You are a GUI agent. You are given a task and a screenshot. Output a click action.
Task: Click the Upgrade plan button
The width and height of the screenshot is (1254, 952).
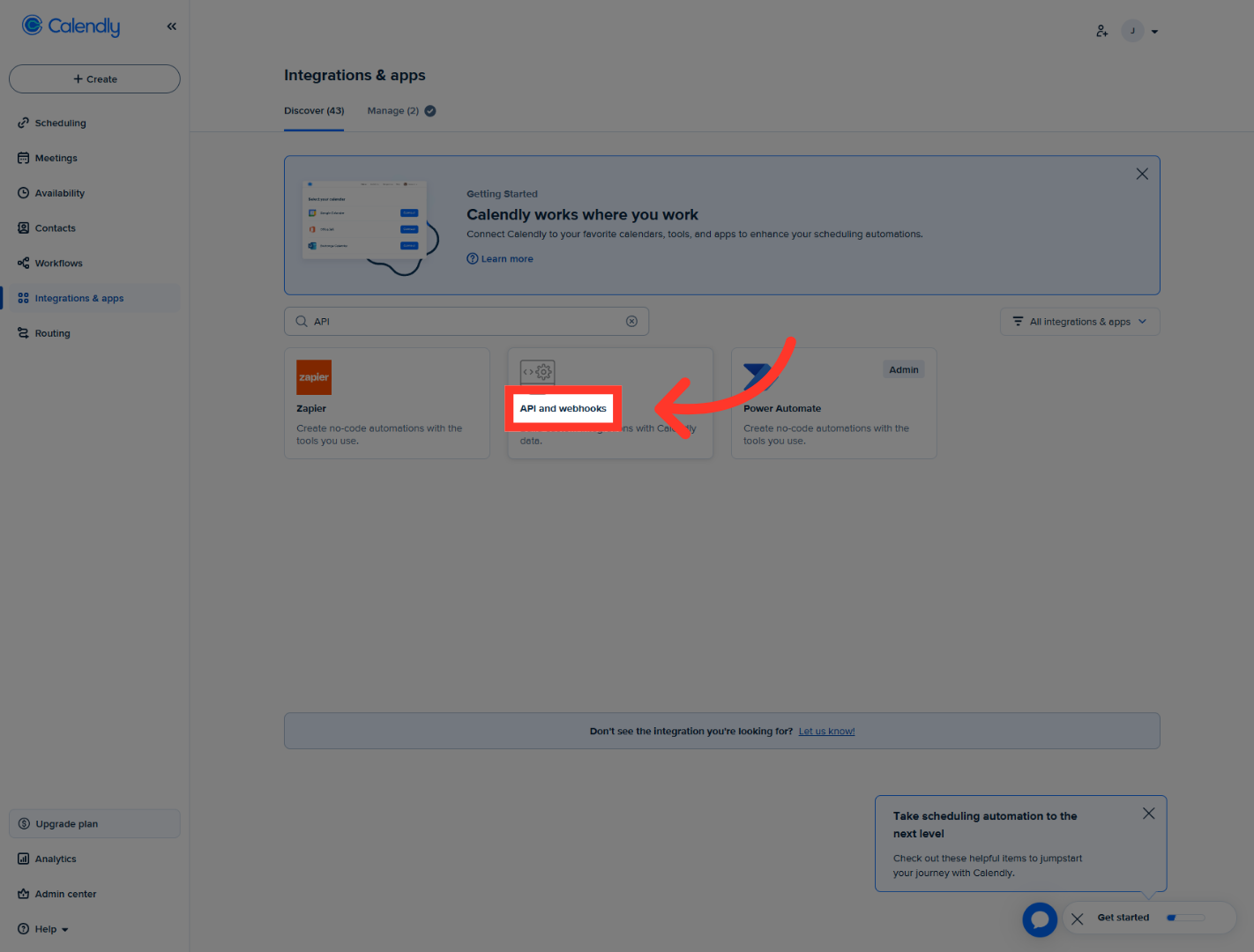pyautogui.click(x=94, y=823)
